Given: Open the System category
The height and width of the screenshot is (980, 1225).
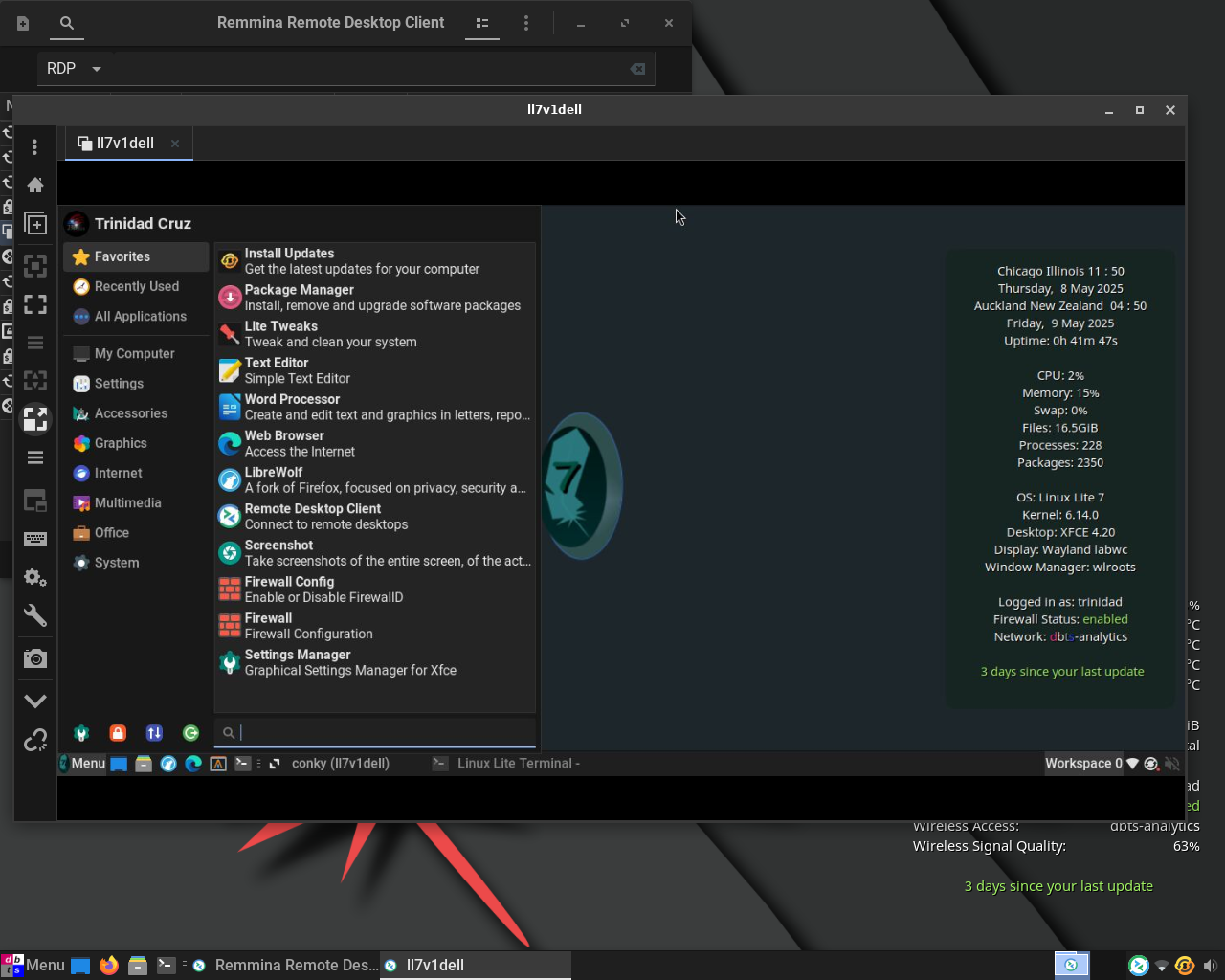Looking at the screenshot, I should click(x=136, y=563).
